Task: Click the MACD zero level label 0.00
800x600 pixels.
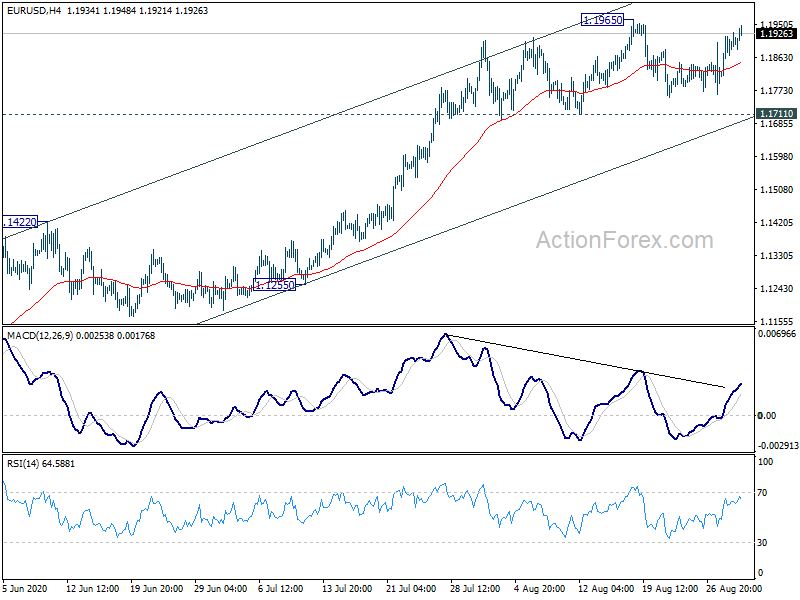Action: [767, 416]
